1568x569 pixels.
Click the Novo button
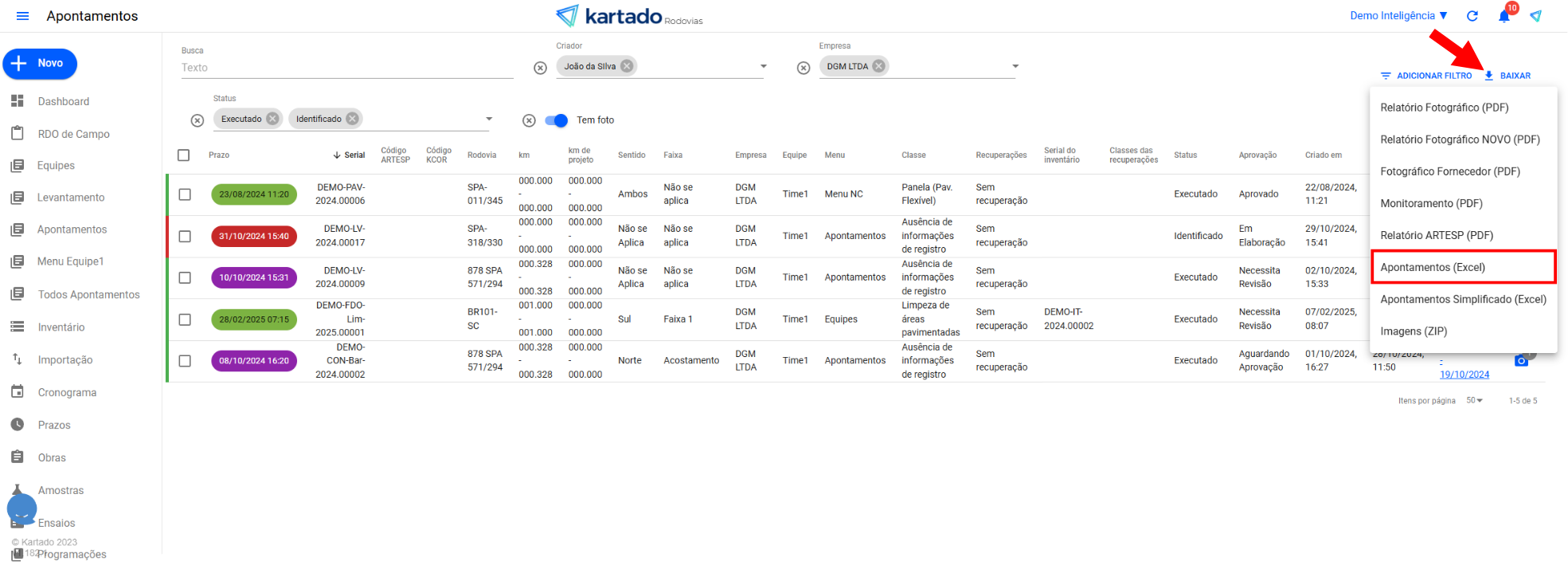[40, 64]
